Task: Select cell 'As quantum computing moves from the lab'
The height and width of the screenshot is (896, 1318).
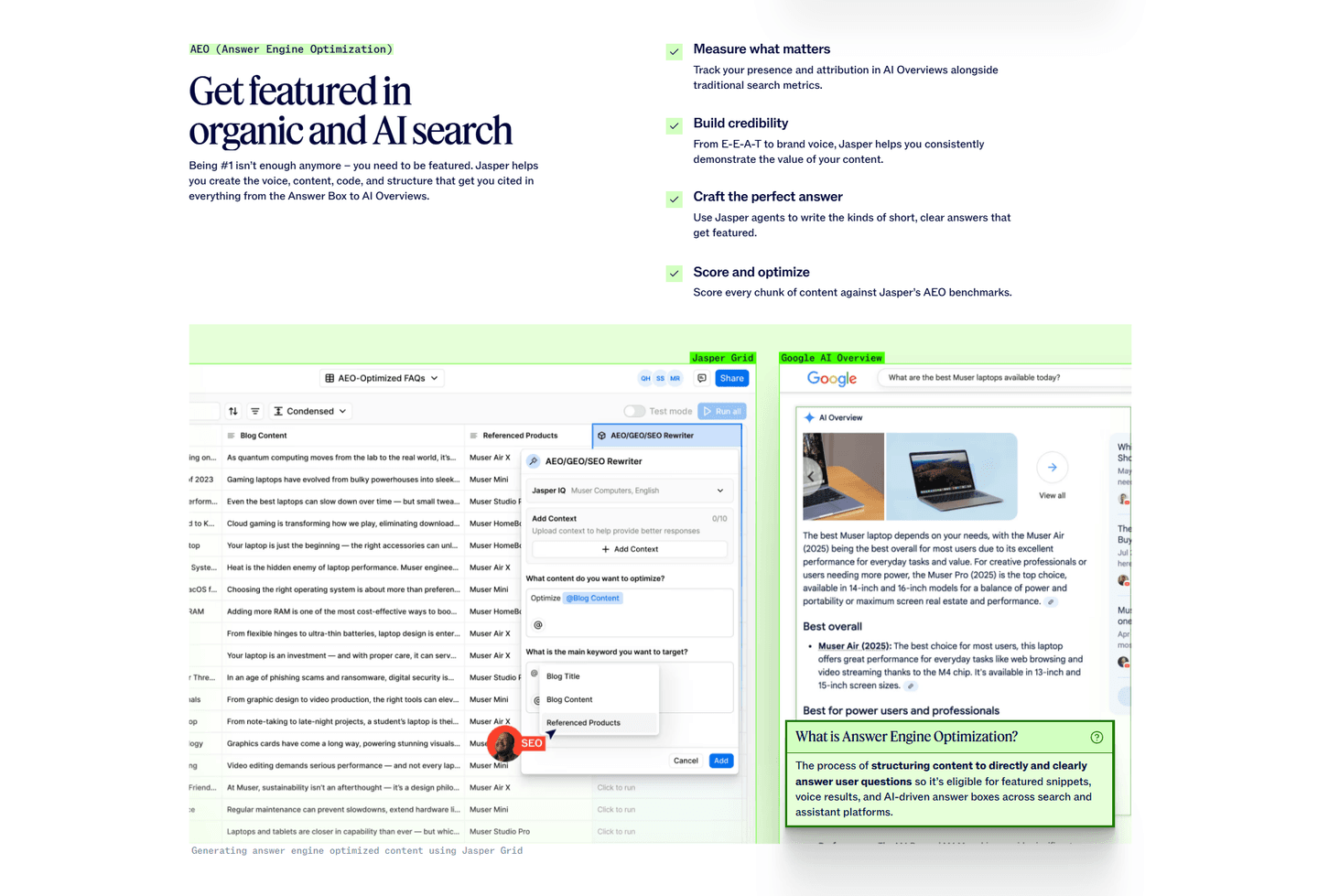Action: point(343,458)
